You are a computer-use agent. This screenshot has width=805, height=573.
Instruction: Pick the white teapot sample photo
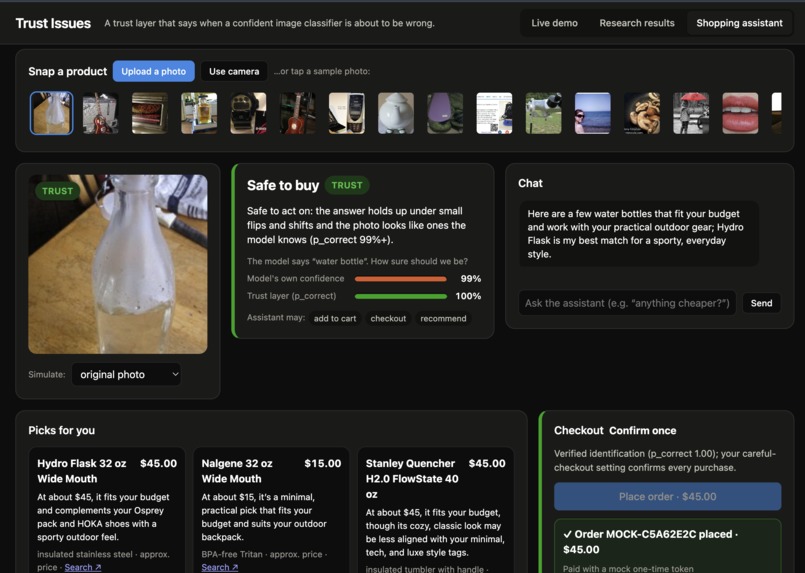396,113
